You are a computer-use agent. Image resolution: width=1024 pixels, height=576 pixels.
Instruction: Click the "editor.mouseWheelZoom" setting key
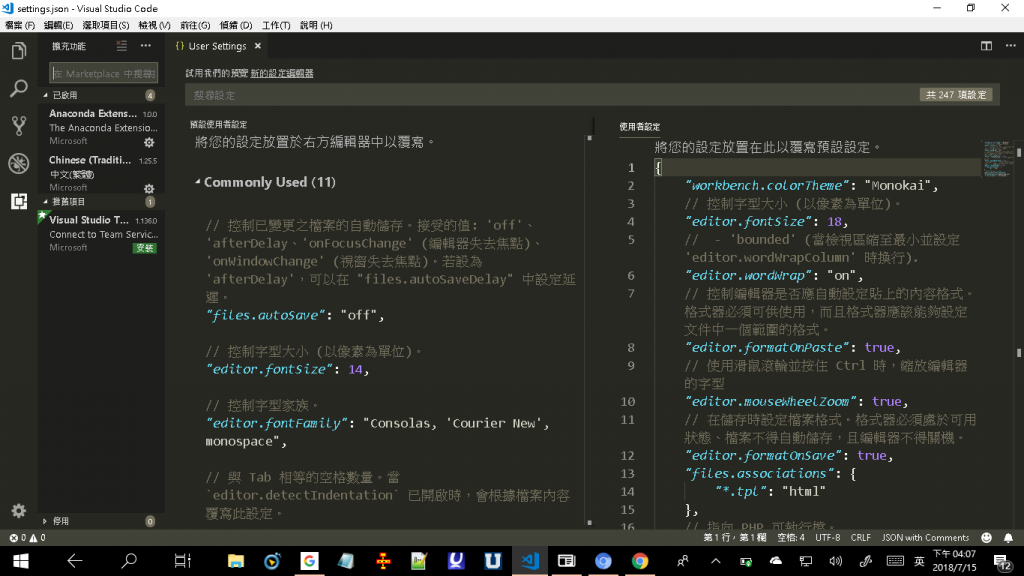coord(771,402)
